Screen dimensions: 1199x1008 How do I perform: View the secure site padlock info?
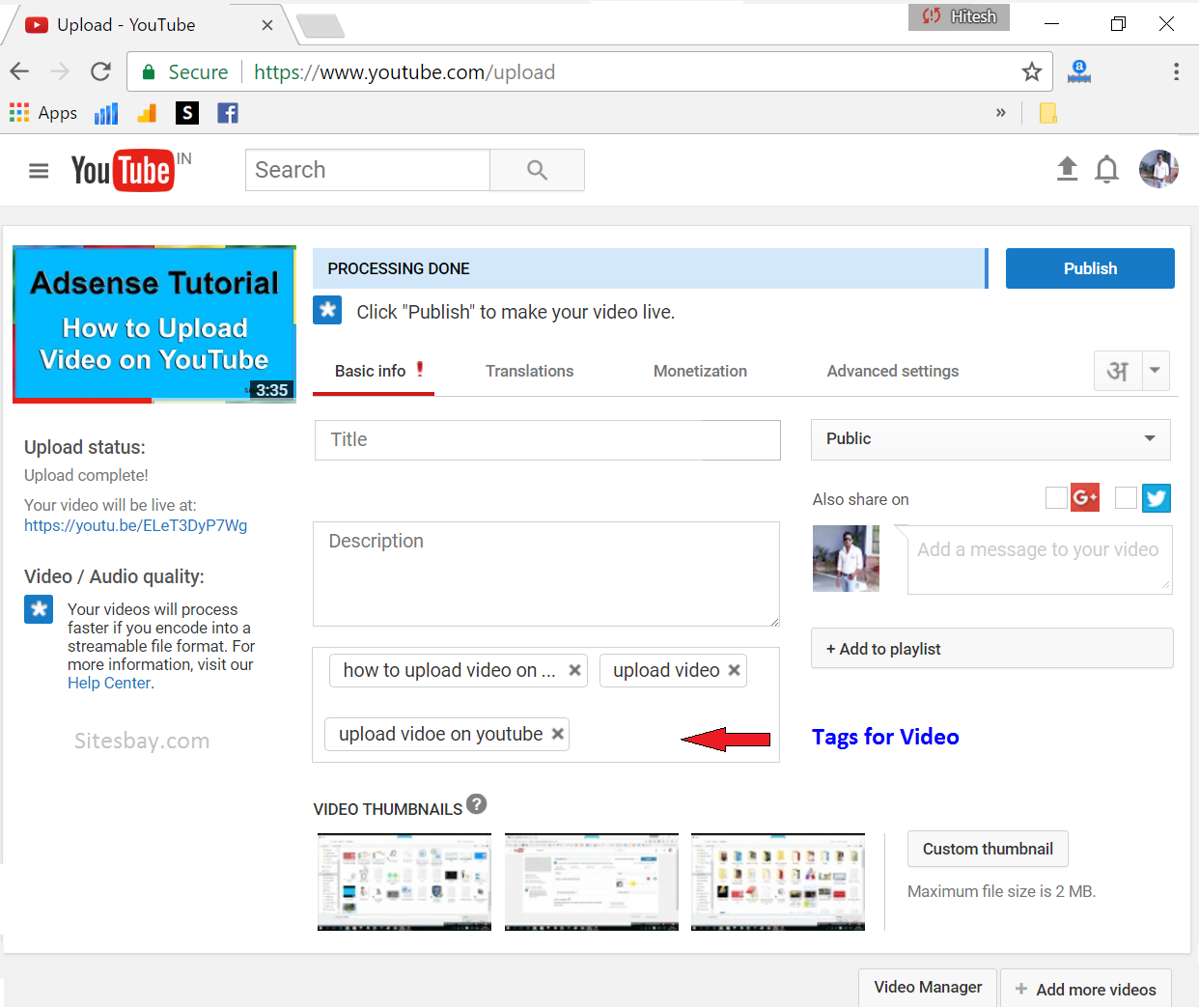pos(148,72)
